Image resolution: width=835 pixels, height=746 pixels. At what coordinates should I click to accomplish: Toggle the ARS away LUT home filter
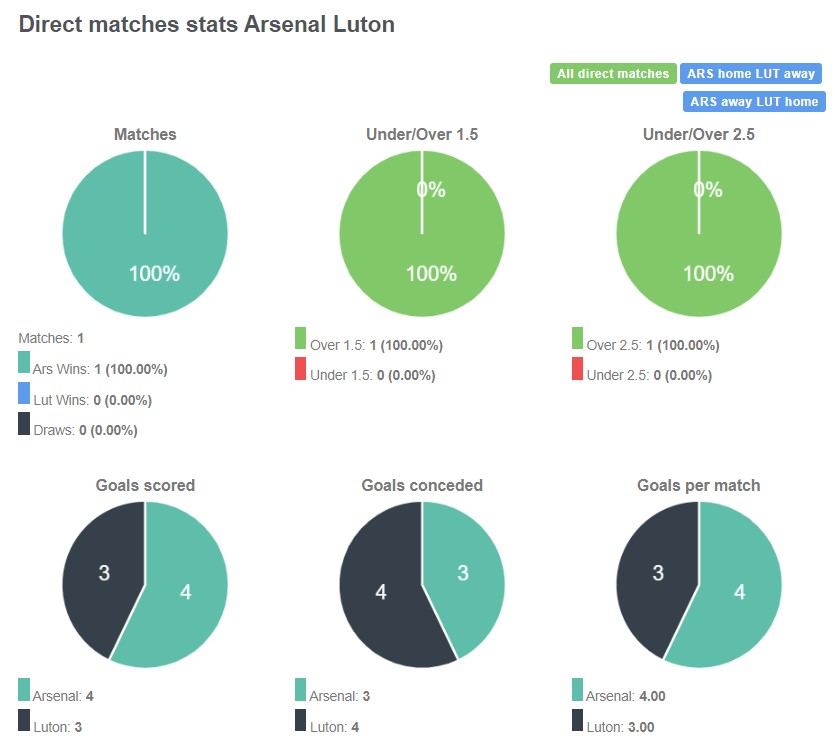click(x=753, y=101)
